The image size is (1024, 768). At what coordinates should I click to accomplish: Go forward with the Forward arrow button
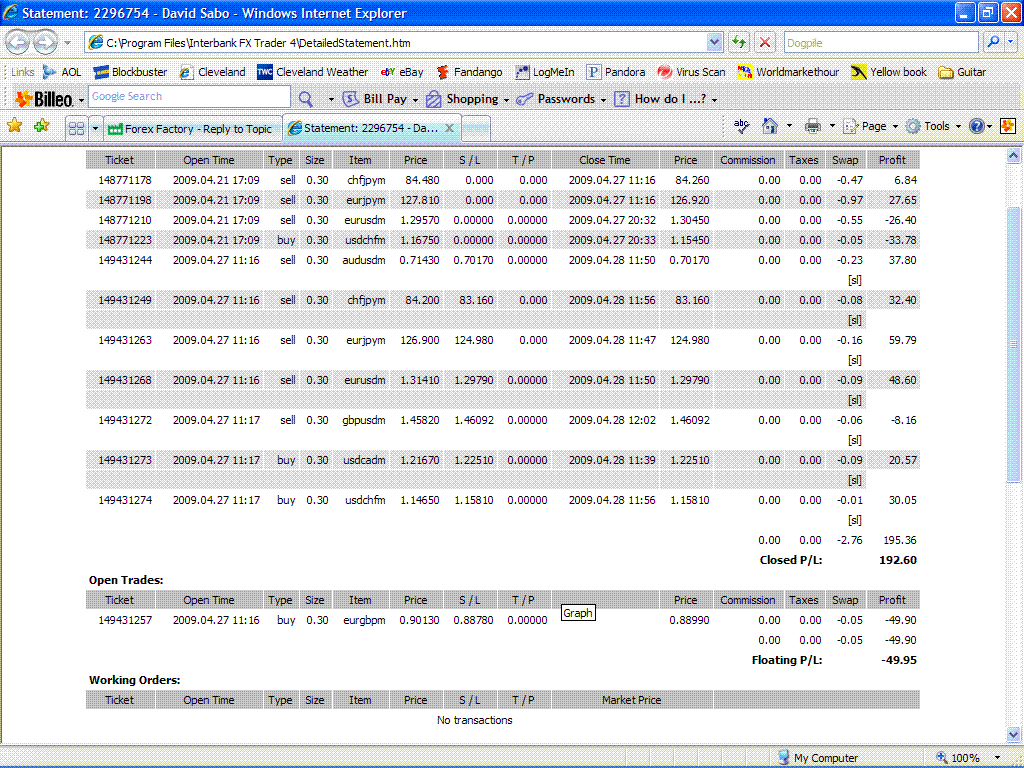[45, 42]
